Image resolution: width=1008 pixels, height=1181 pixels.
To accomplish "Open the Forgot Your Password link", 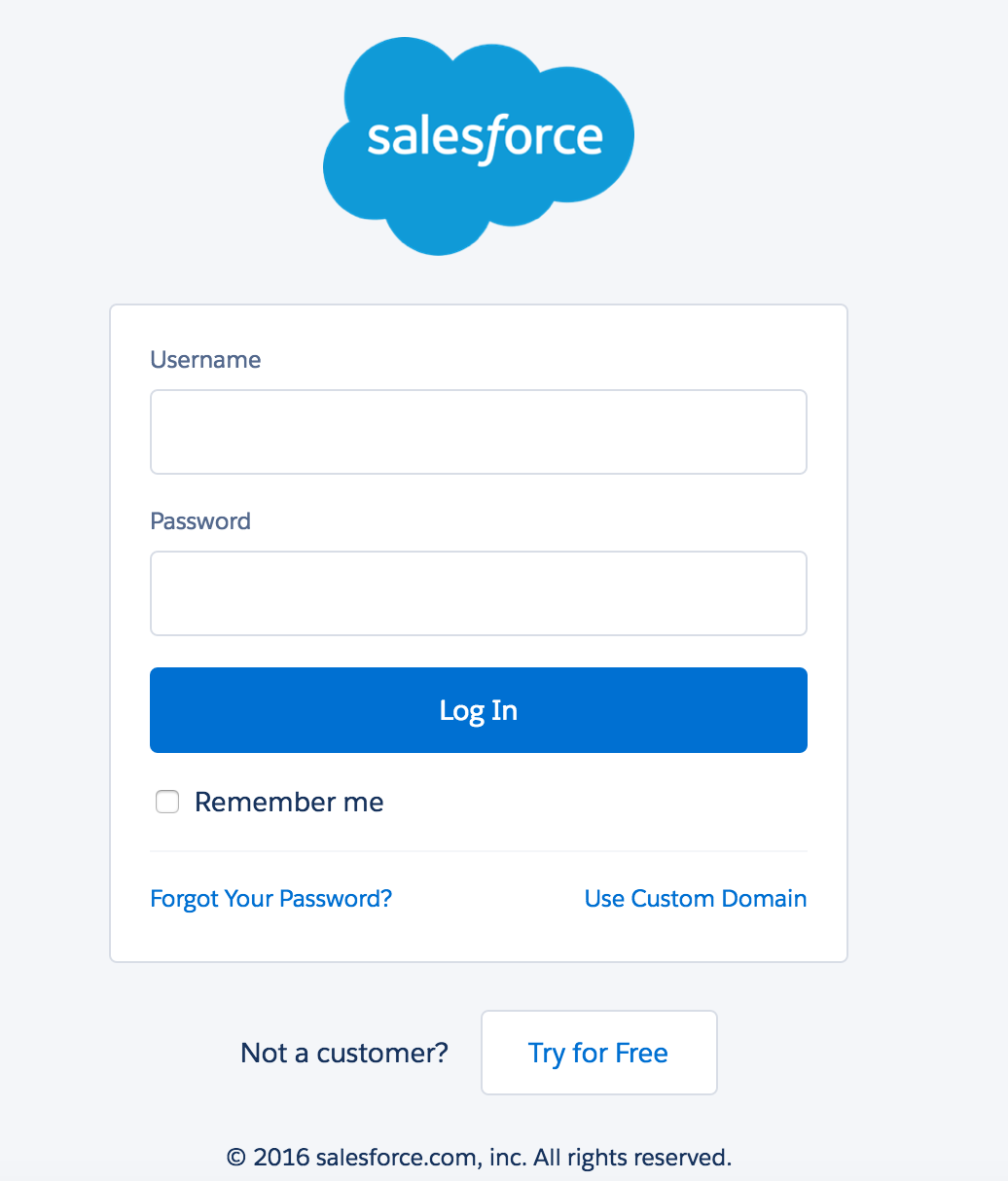I will tap(270, 898).
